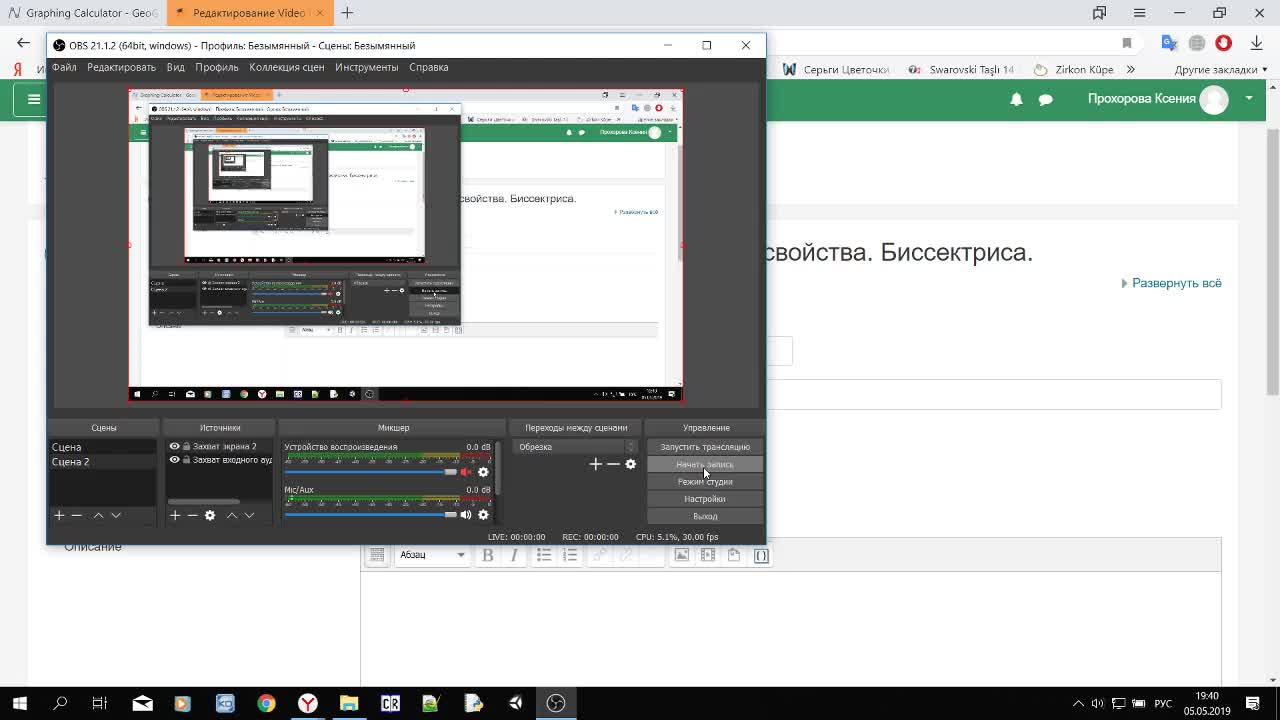This screenshot has width=1280, height=720.
Task: Open the Абзац paragraph style dropdown
Action: click(x=432, y=555)
